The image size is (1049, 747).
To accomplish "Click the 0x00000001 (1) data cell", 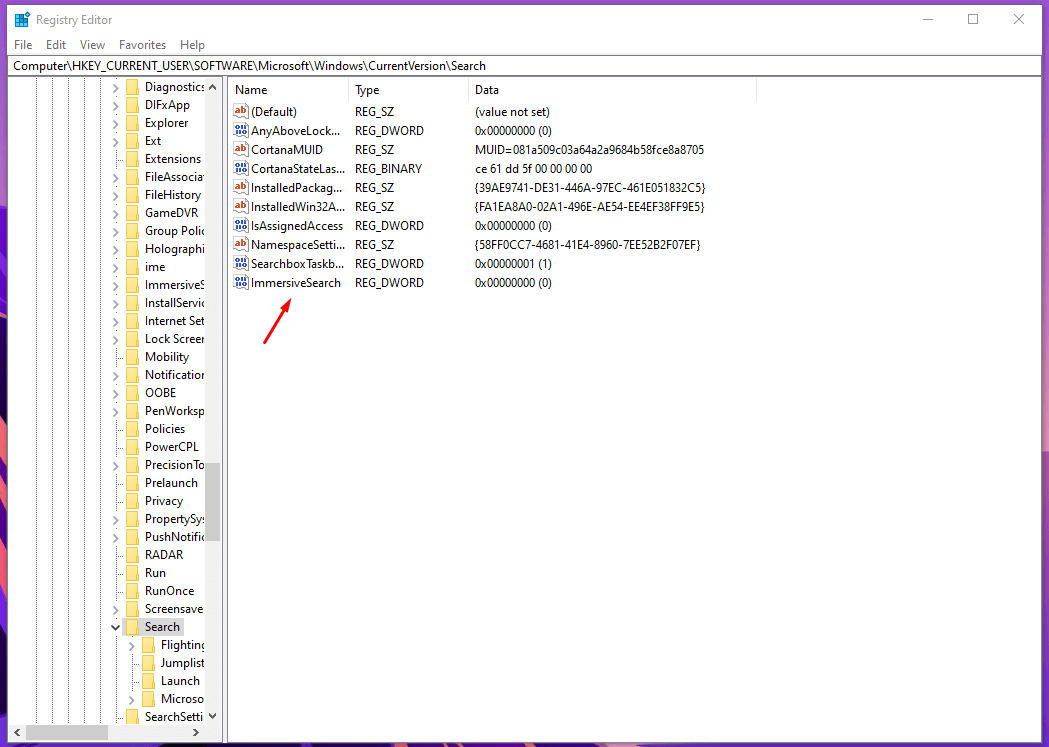I will 513,264.
